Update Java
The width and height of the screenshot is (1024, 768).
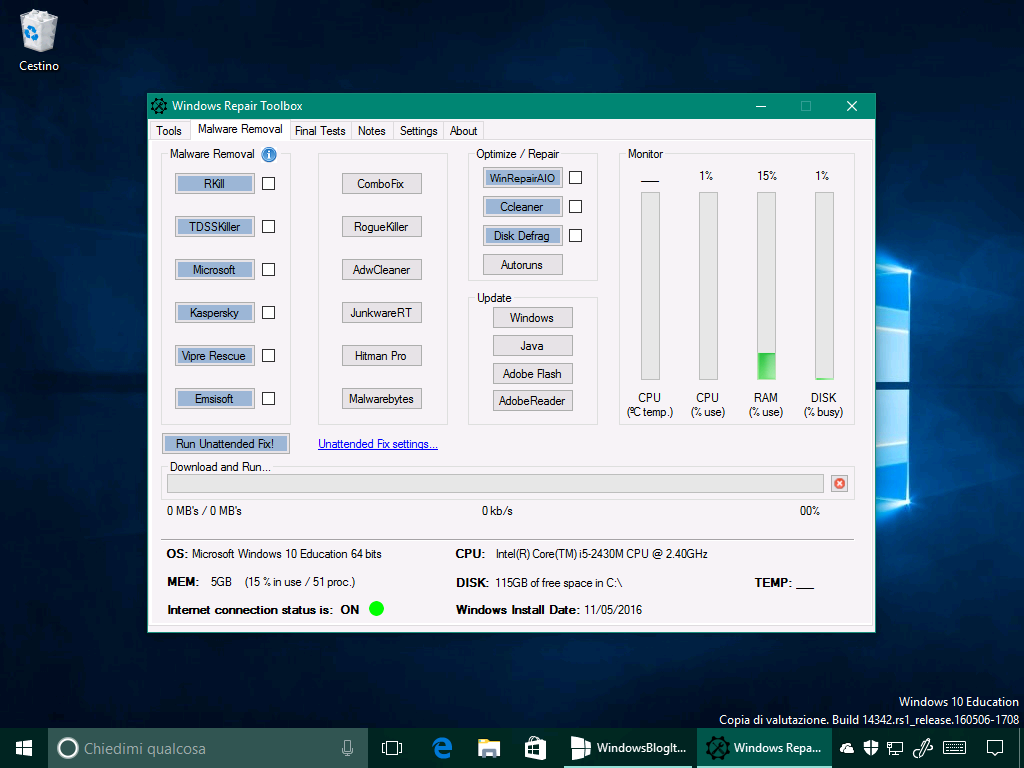(532, 346)
